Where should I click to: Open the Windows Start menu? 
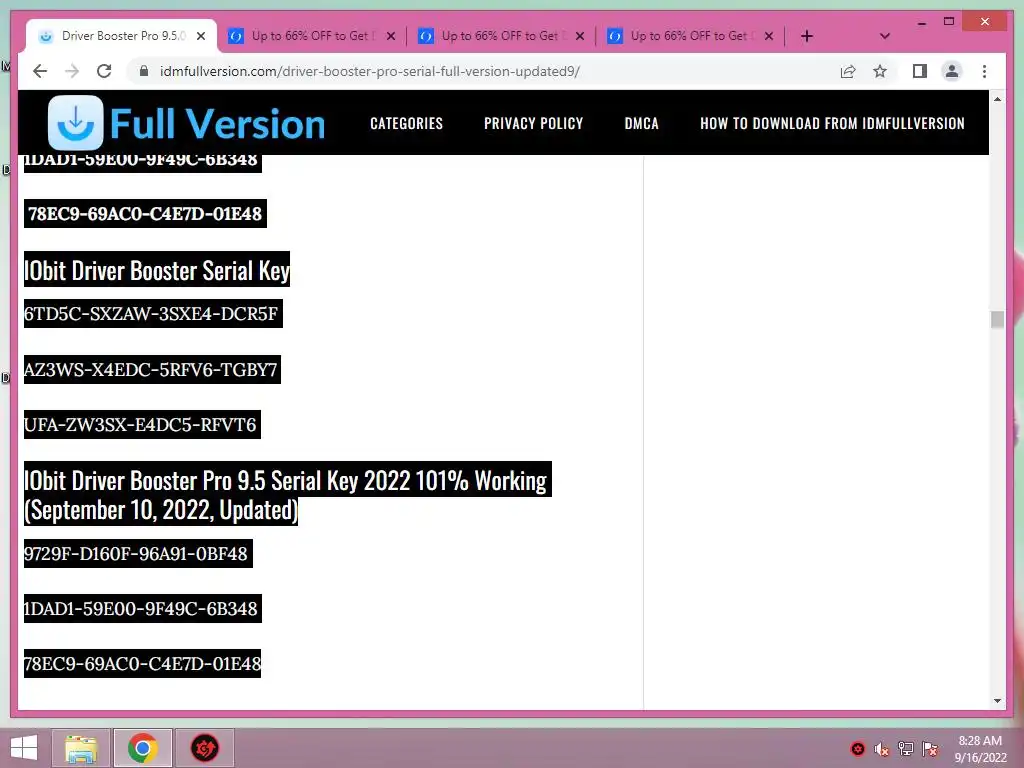tap(24, 748)
